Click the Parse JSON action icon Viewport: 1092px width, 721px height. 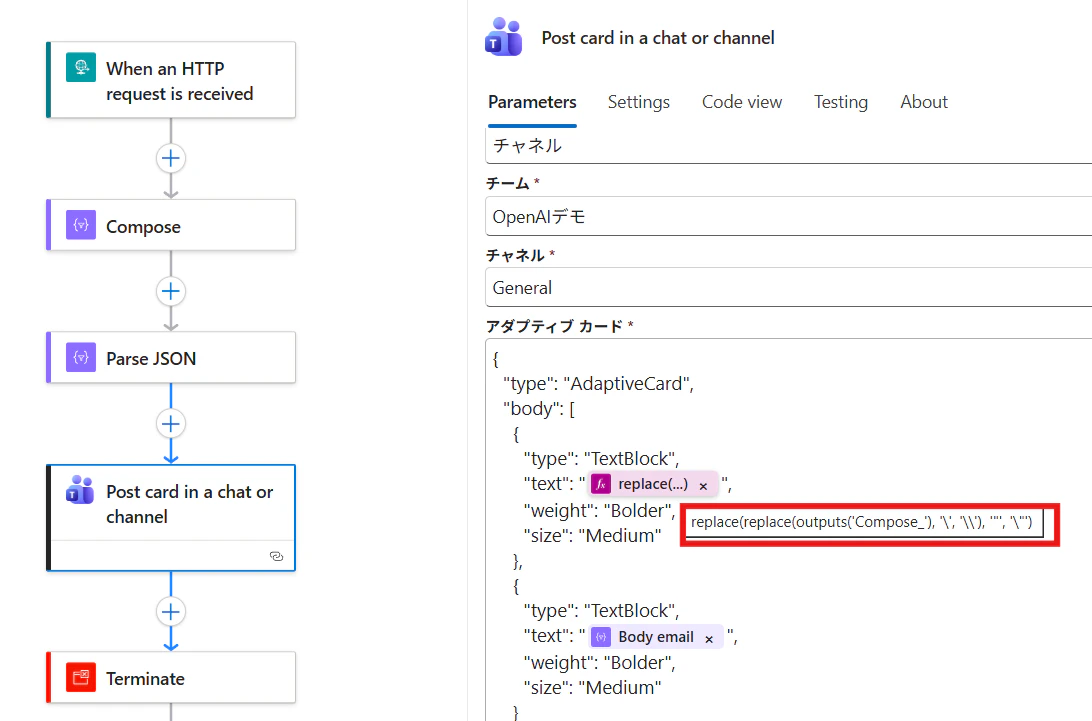pos(81,357)
